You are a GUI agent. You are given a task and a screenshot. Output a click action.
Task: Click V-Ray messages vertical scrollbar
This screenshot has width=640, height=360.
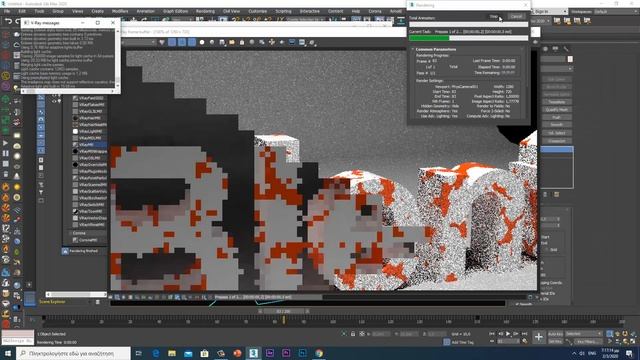click(118, 58)
